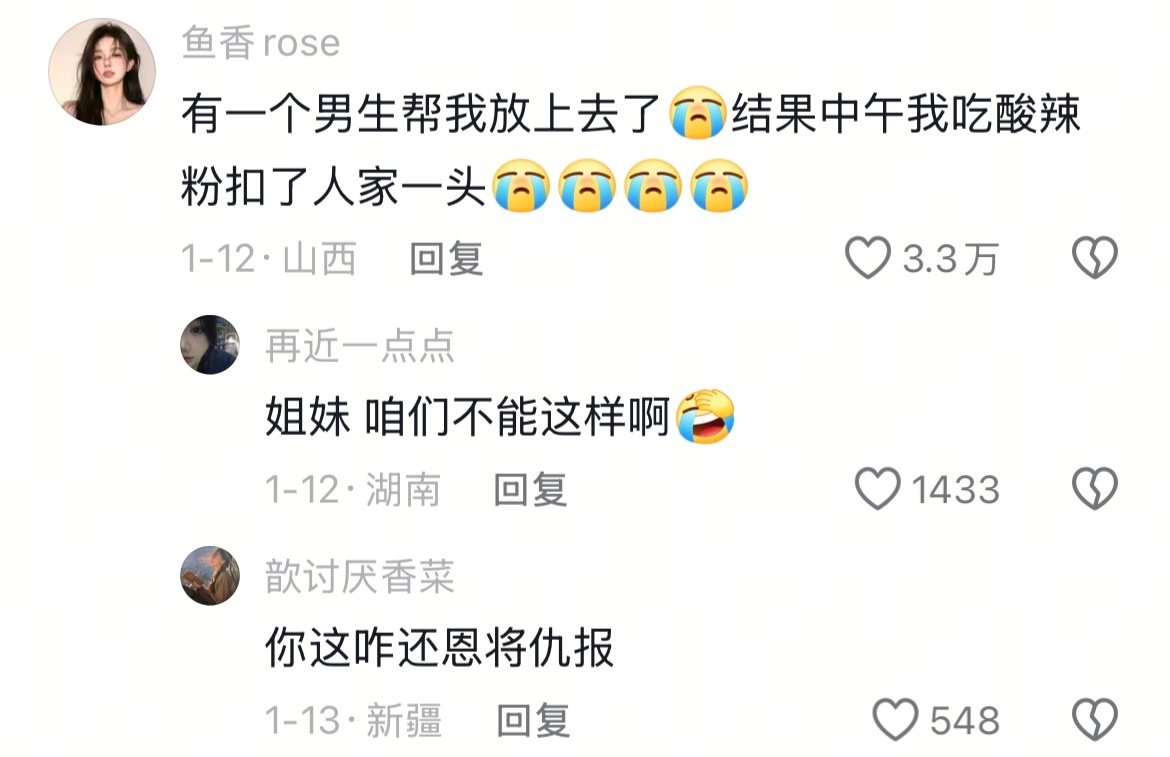Screen dimensions: 1170x757
Task: Select the comment text 姐妹 咱们不能这样啊
Action: tap(468, 416)
